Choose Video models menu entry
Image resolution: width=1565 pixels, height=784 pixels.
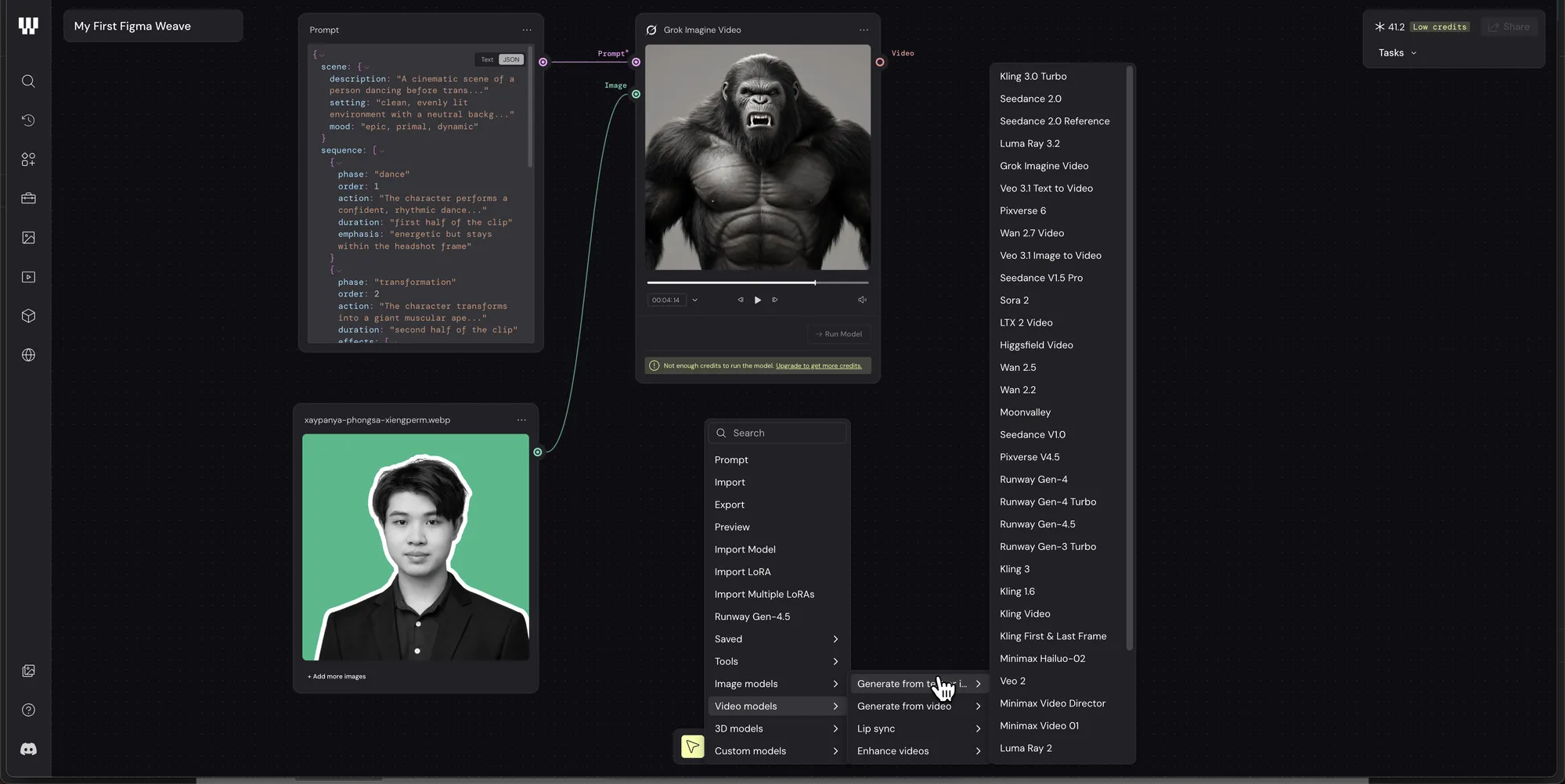pos(777,707)
